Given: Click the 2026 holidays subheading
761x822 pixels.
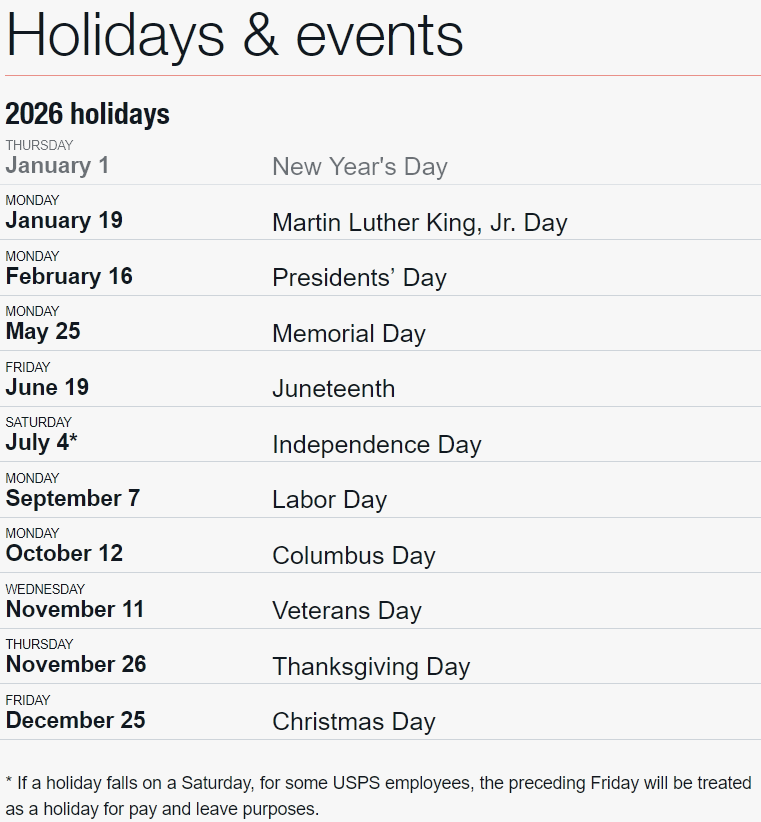Looking at the screenshot, I should [x=88, y=114].
